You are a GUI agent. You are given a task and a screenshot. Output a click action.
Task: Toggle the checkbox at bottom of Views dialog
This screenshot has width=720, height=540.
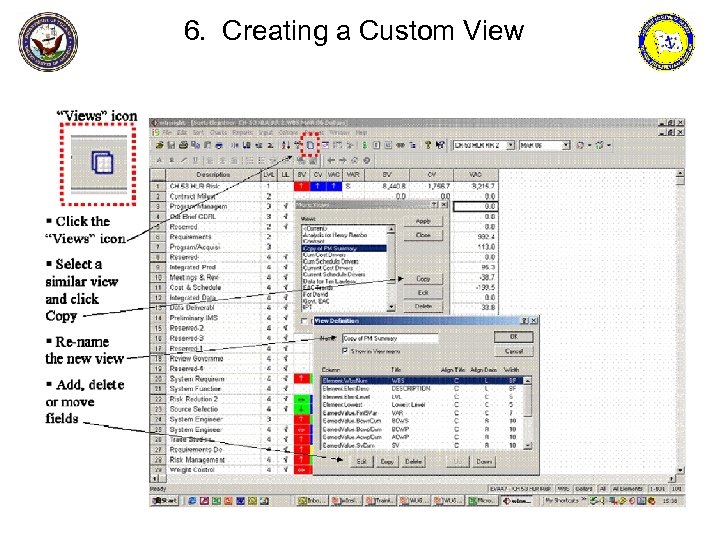(x=304, y=321)
